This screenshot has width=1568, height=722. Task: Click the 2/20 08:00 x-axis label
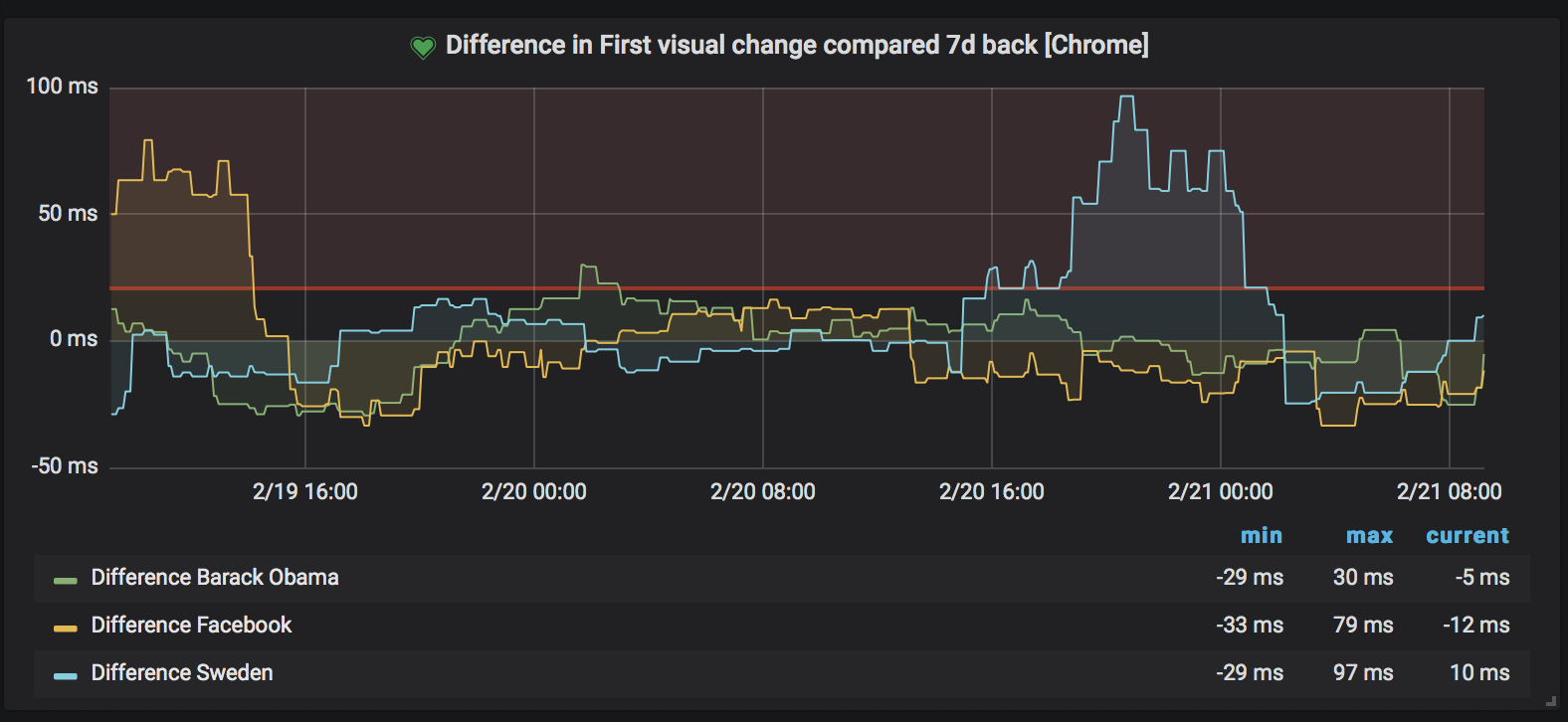763,491
